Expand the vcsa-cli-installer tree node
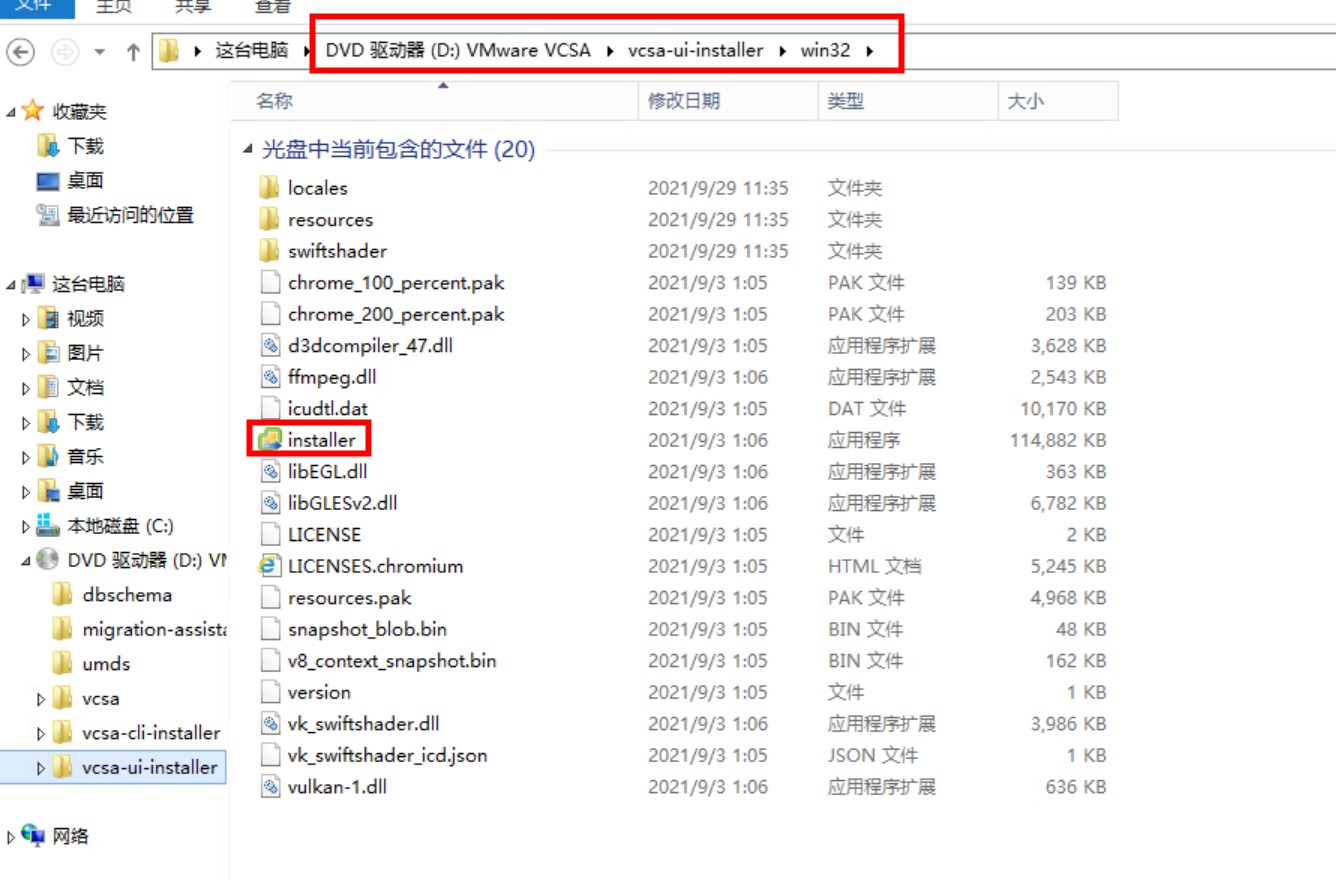1336x880 pixels. click(x=41, y=734)
